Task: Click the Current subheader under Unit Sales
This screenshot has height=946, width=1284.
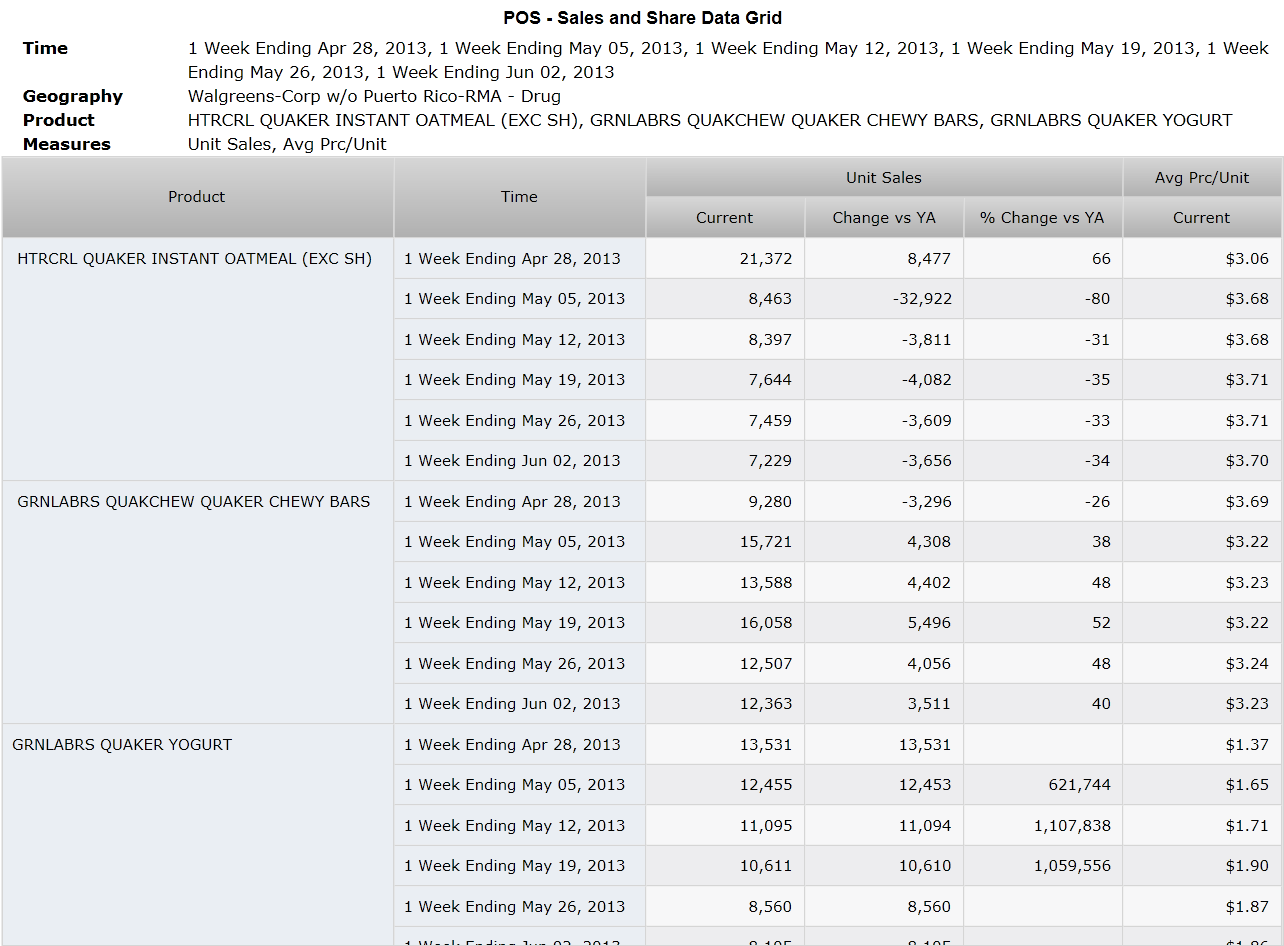Action: pos(725,218)
